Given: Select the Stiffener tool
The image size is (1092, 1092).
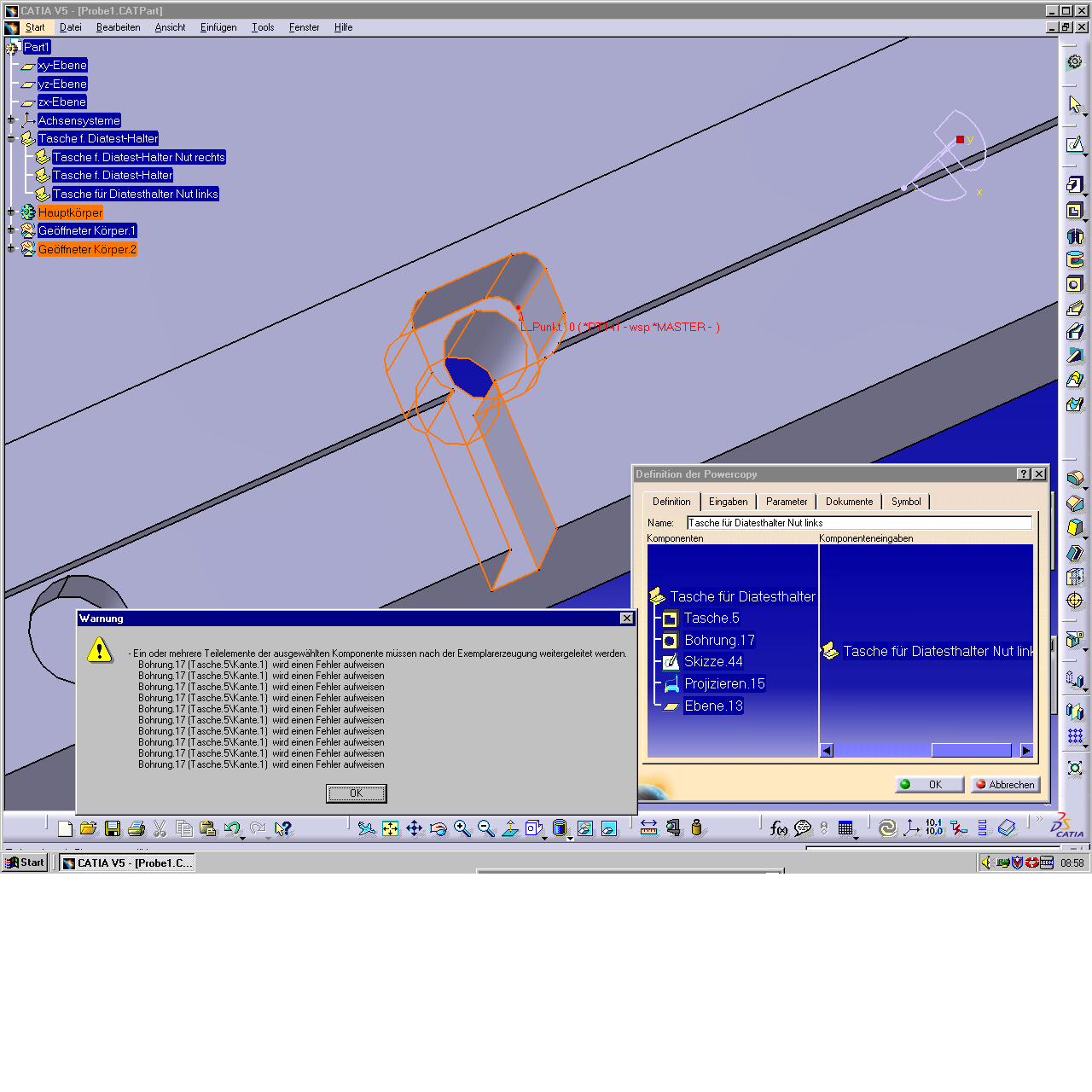Looking at the screenshot, I should (1074, 356).
